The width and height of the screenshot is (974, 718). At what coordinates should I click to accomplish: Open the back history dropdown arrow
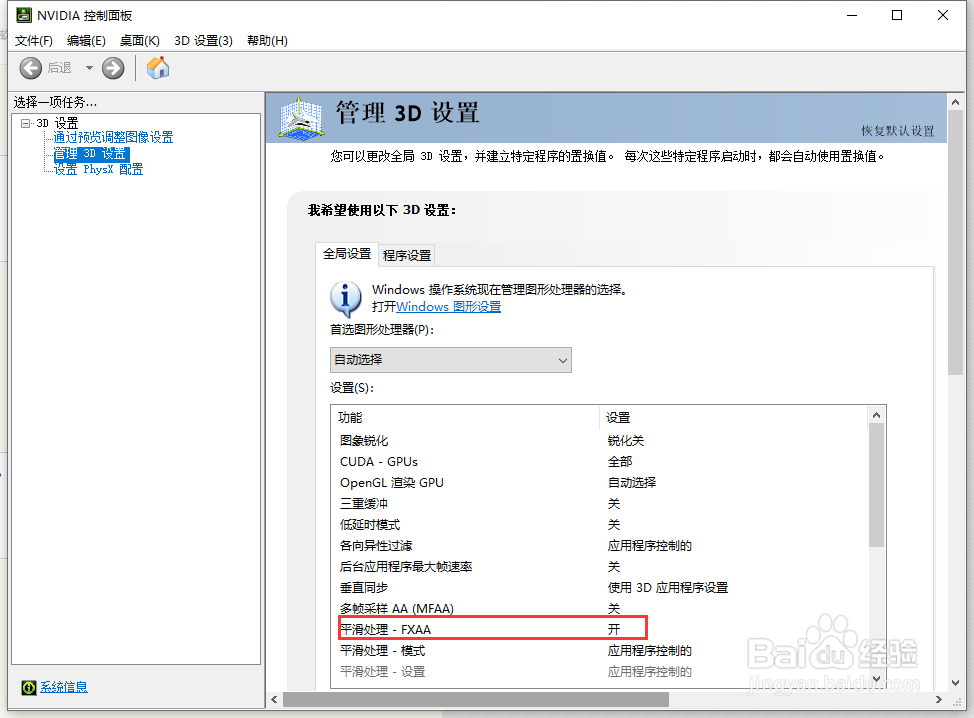point(89,68)
